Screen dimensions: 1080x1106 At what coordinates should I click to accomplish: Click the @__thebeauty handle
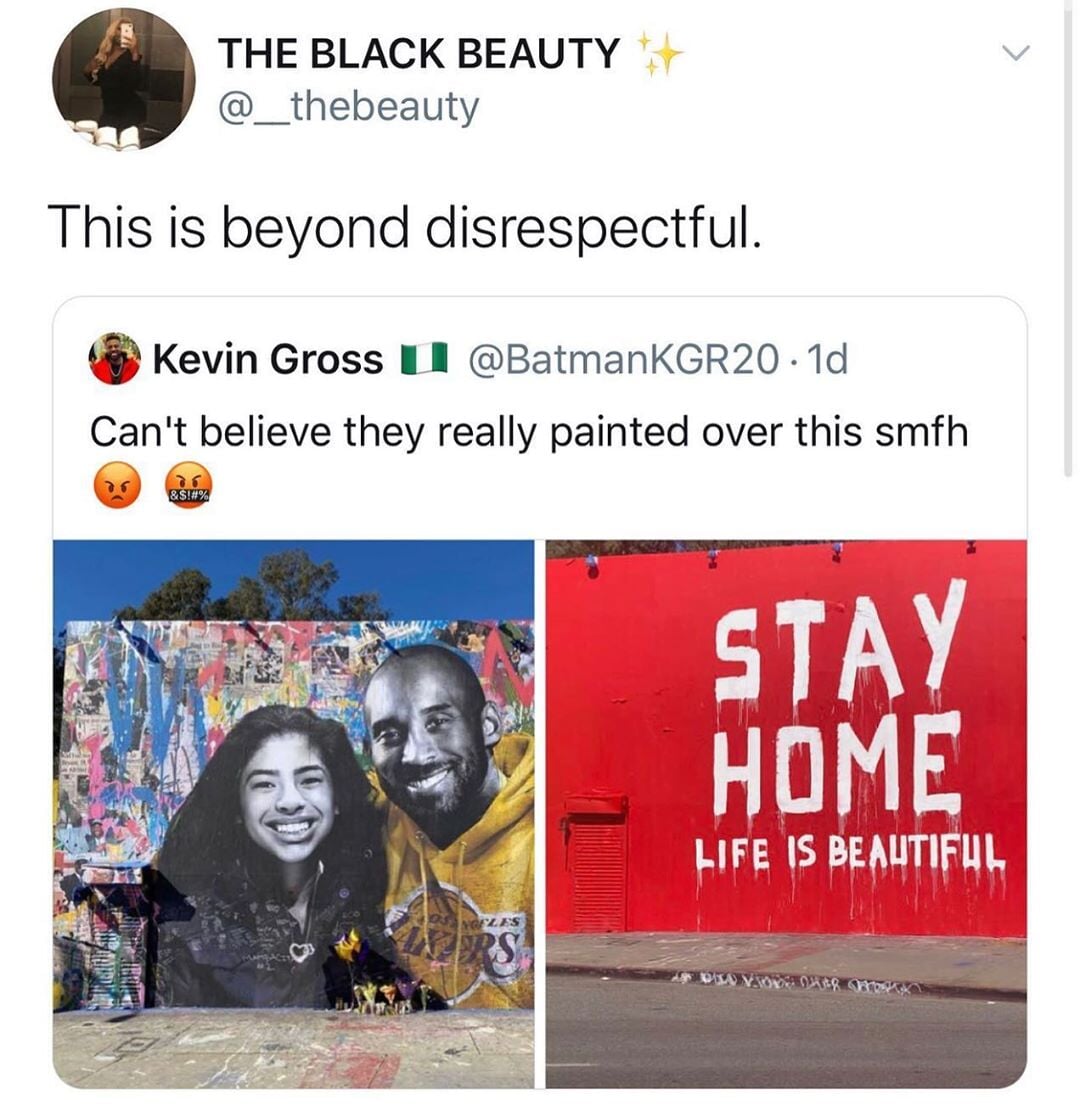[x=349, y=107]
